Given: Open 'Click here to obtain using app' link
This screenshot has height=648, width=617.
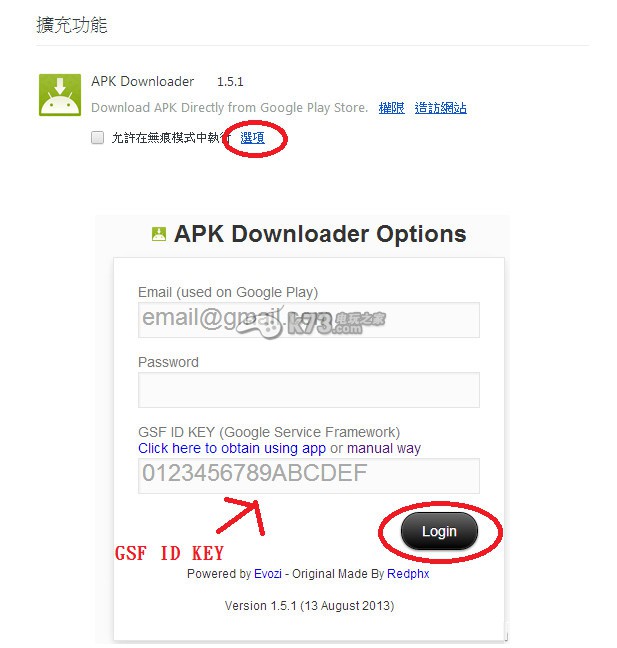Looking at the screenshot, I should tap(232, 448).
